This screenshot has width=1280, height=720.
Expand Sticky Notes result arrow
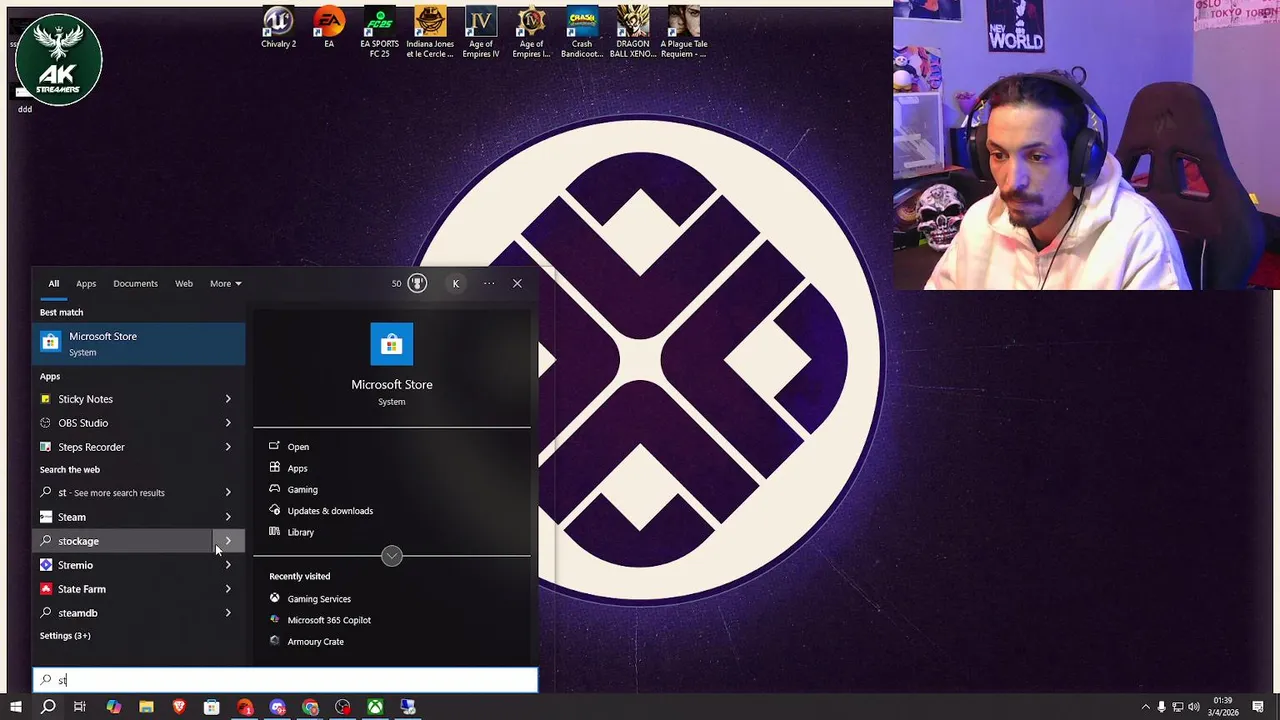[228, 399]
